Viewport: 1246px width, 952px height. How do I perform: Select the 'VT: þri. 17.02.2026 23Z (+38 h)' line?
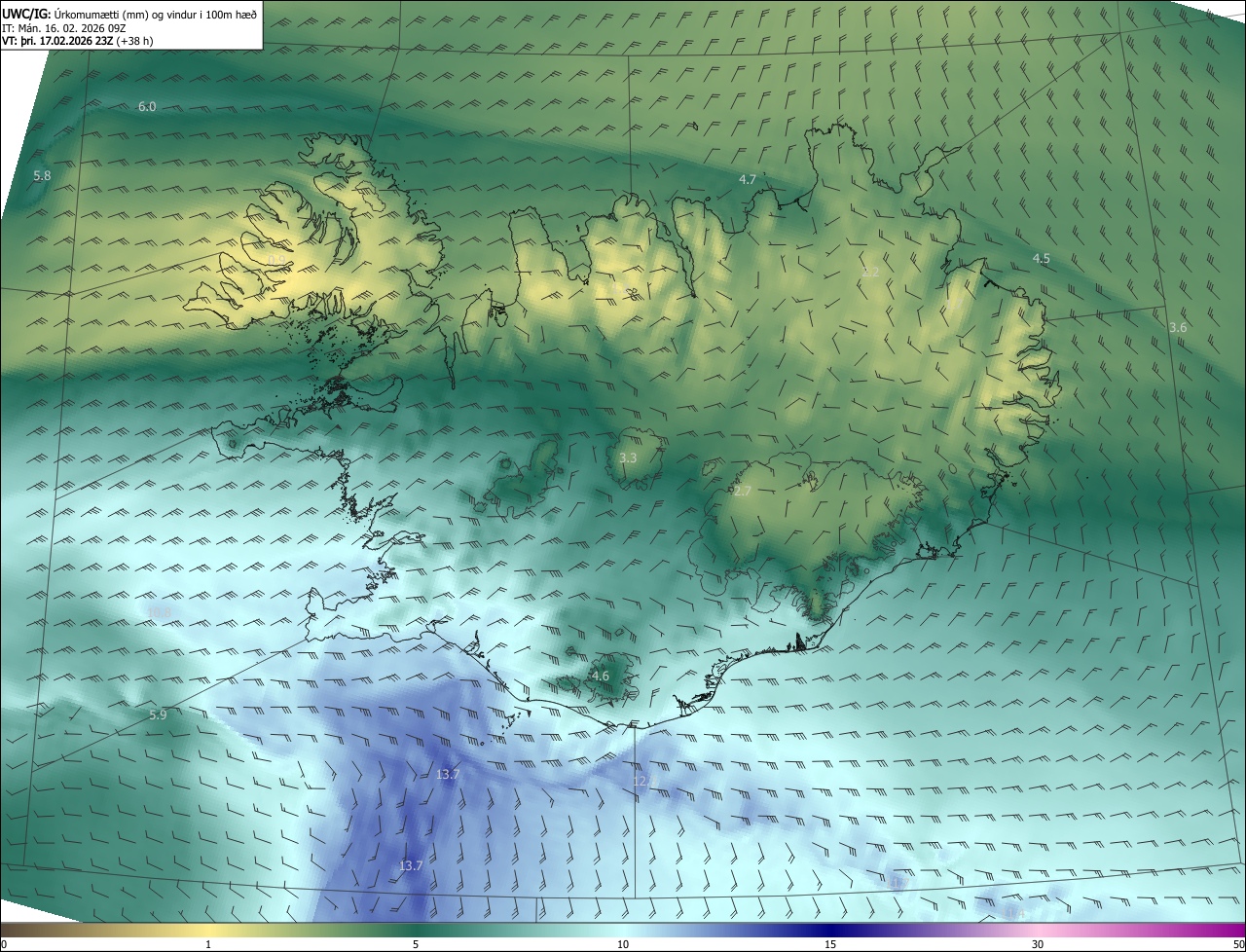tap(77, 41)
